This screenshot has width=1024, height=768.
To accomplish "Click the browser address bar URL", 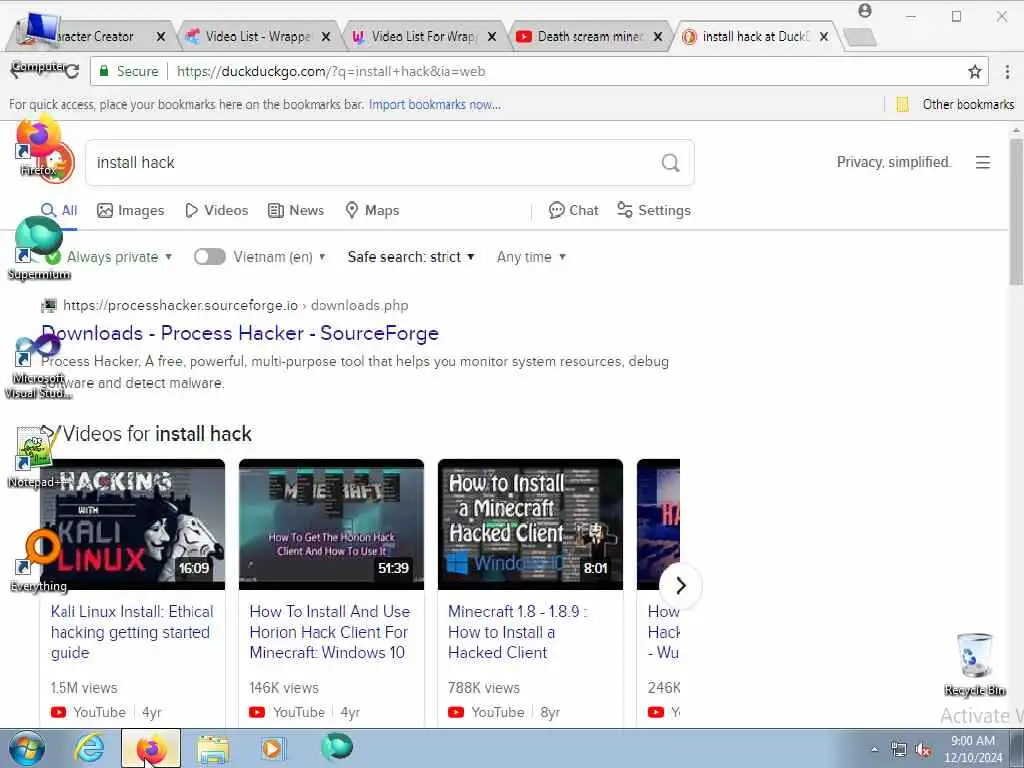I will coord(330,71).
